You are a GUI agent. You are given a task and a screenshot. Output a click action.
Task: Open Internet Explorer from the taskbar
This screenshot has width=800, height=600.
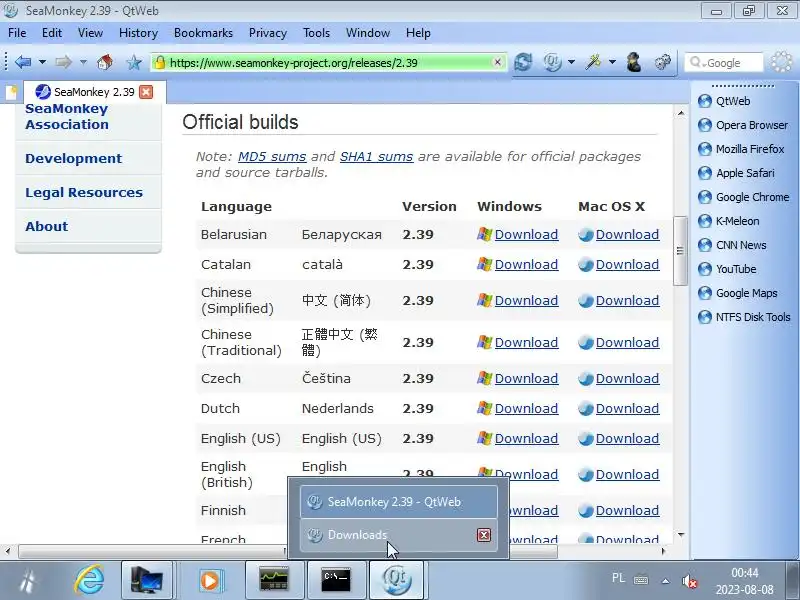point(89,580)
